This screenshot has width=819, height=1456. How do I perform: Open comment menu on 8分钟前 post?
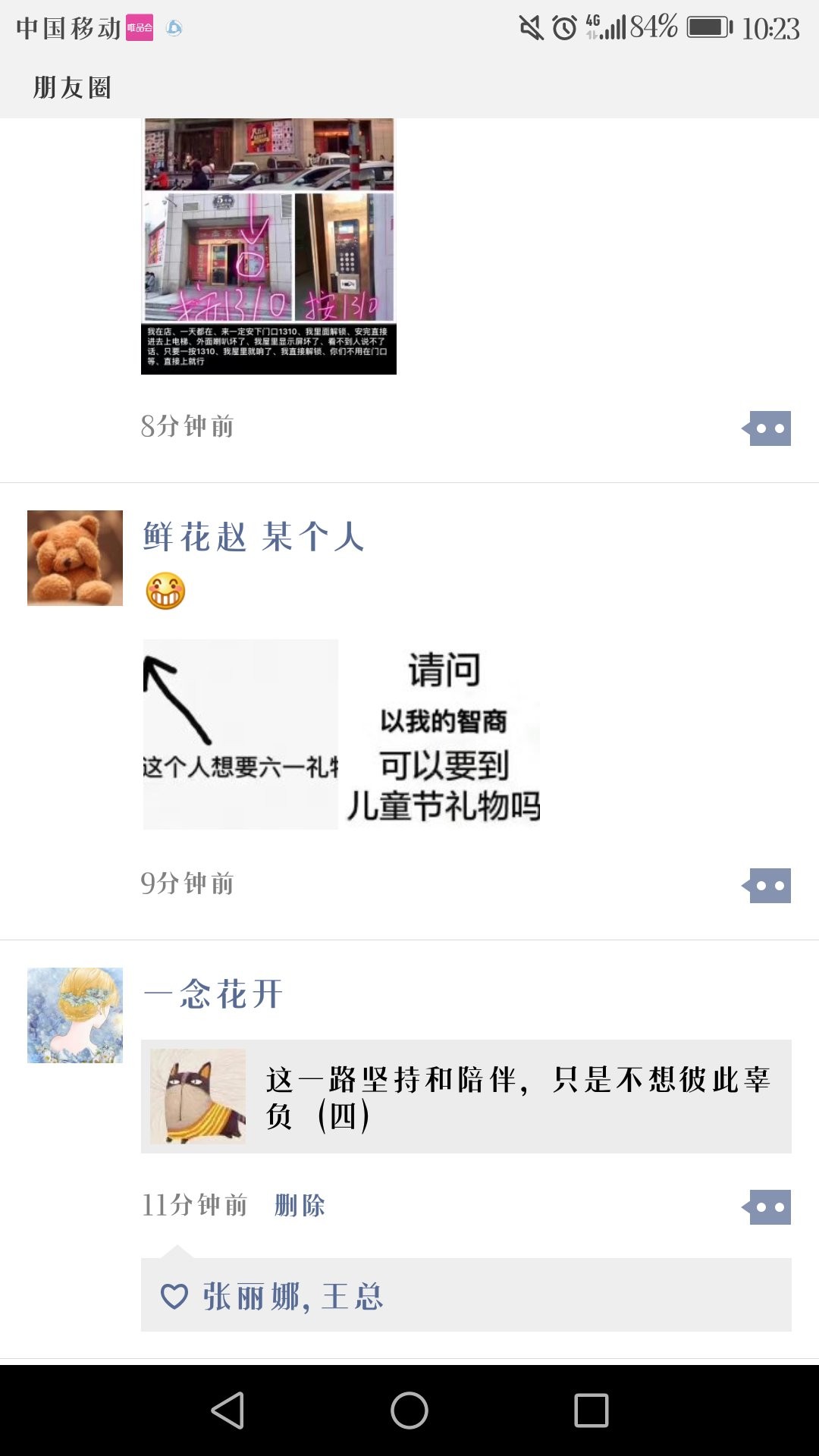coord(767,428)
